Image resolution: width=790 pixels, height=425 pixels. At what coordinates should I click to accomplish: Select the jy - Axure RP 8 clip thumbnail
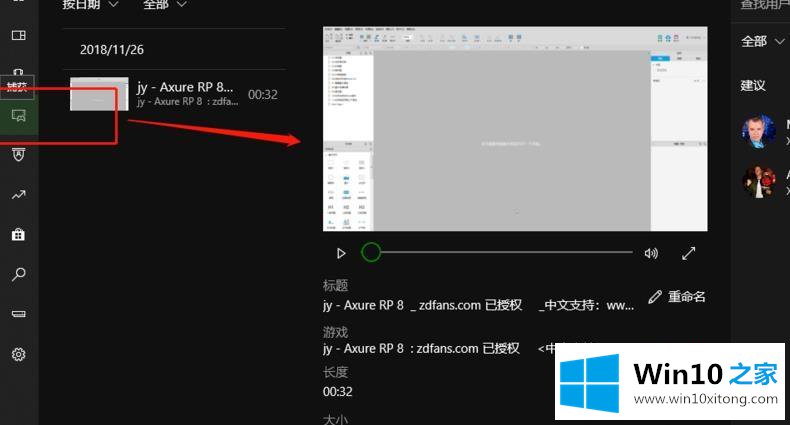click(99, 94)
